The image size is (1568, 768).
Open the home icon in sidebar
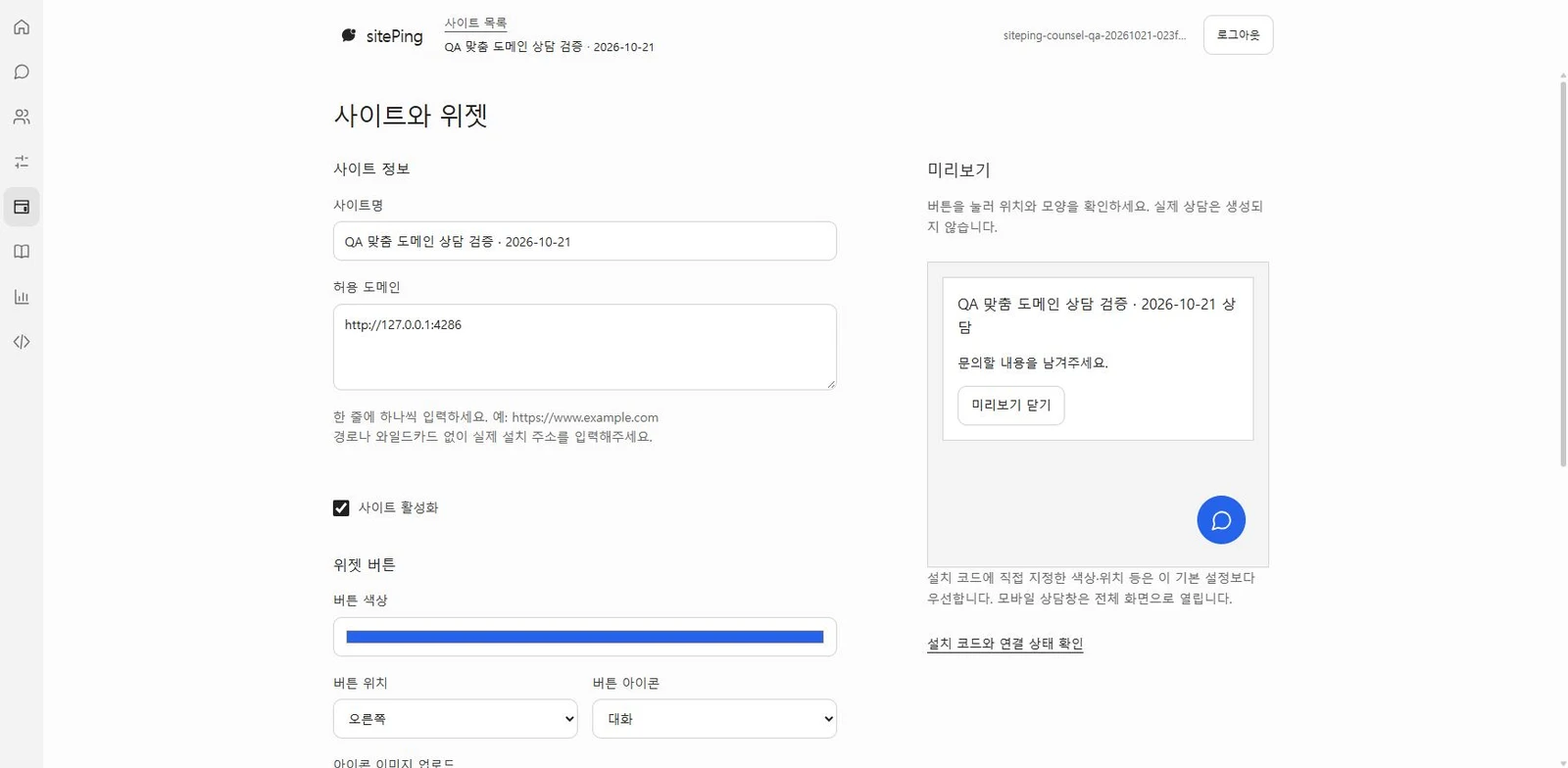(22, 27)
